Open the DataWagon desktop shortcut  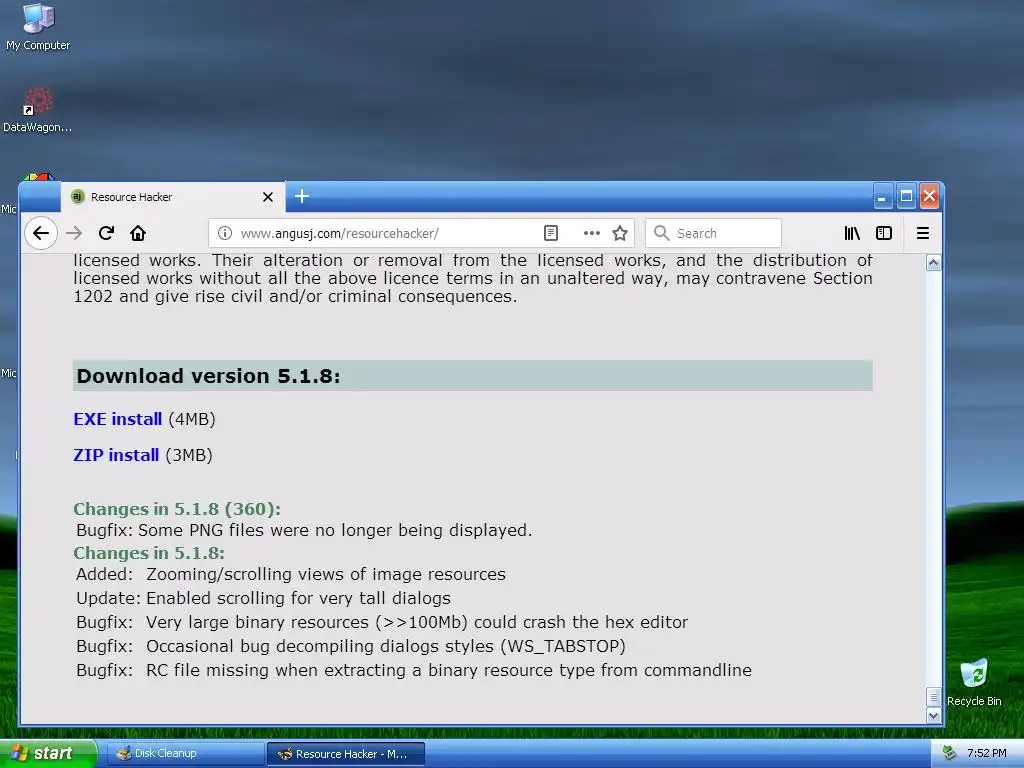(38, 110)
